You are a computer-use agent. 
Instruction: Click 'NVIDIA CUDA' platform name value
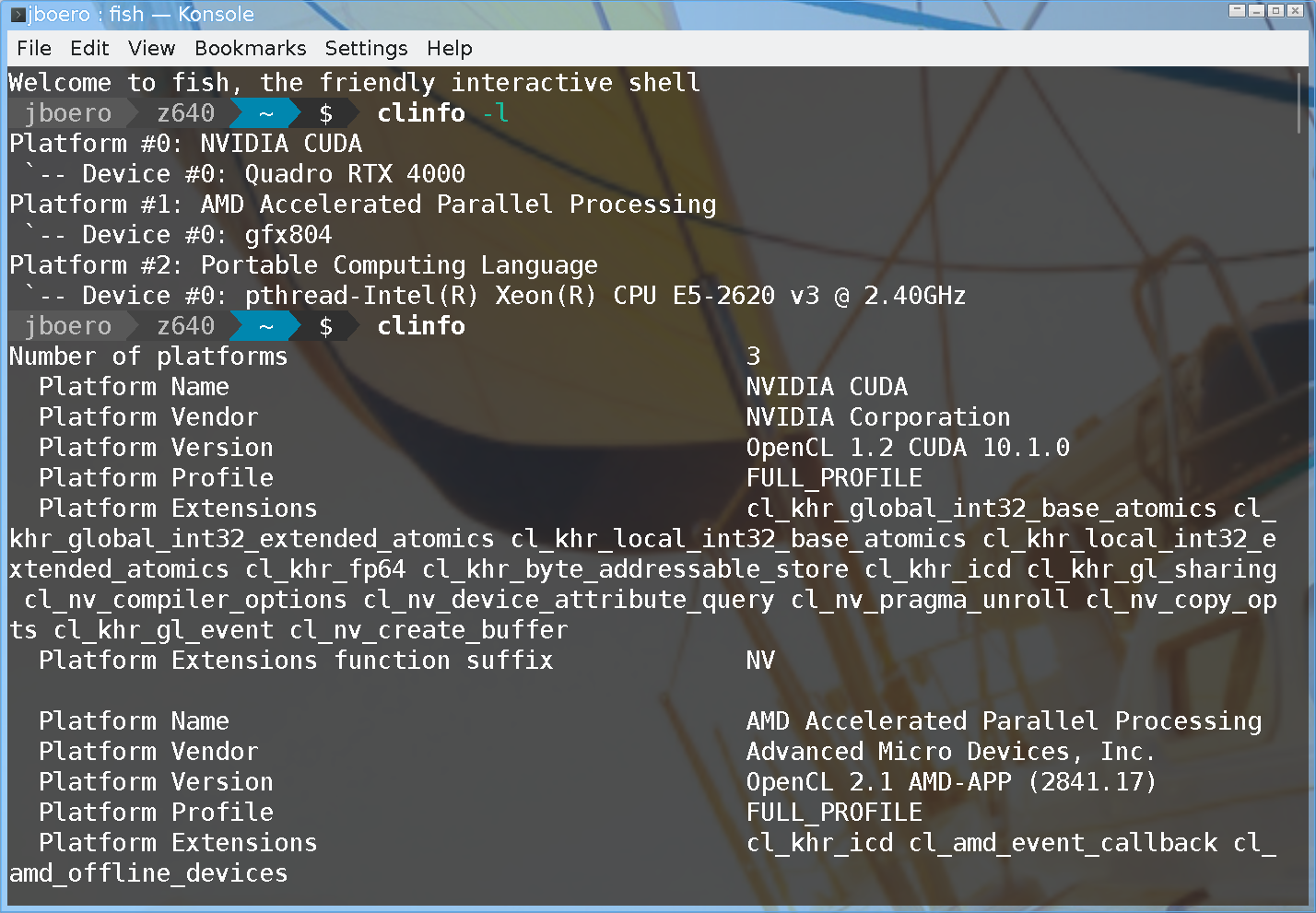tap(827, 387)
